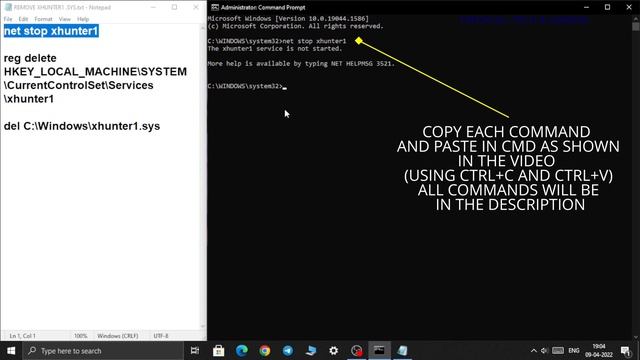Open Notepad Edit menu

(x=23, y=19)
